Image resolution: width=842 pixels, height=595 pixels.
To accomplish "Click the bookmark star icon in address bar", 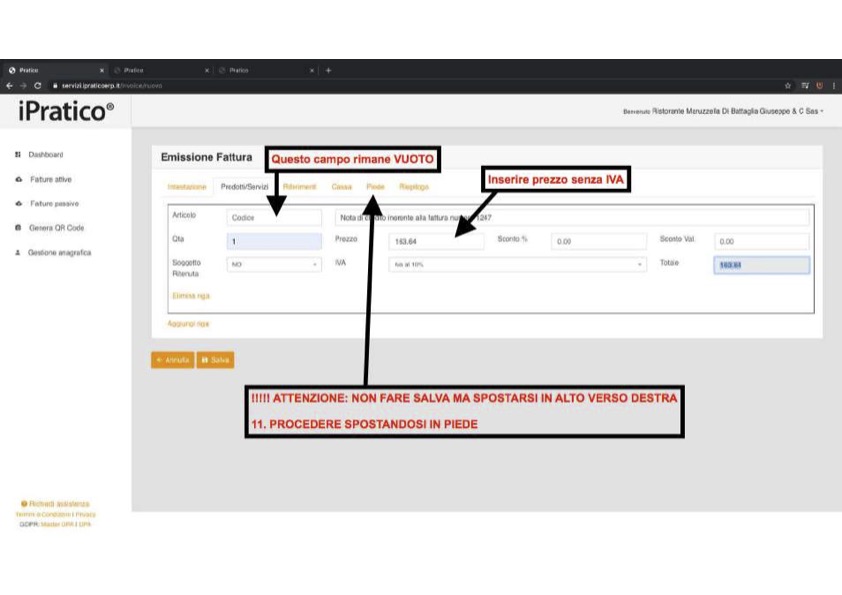I will 788,86.
